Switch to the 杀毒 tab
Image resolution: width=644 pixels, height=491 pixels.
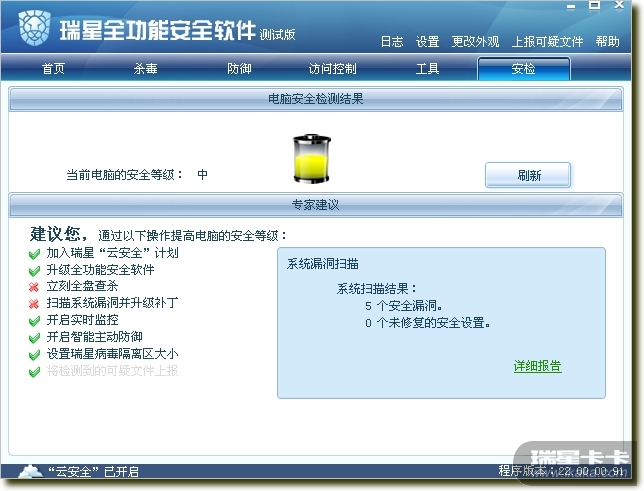coord(145,68)
